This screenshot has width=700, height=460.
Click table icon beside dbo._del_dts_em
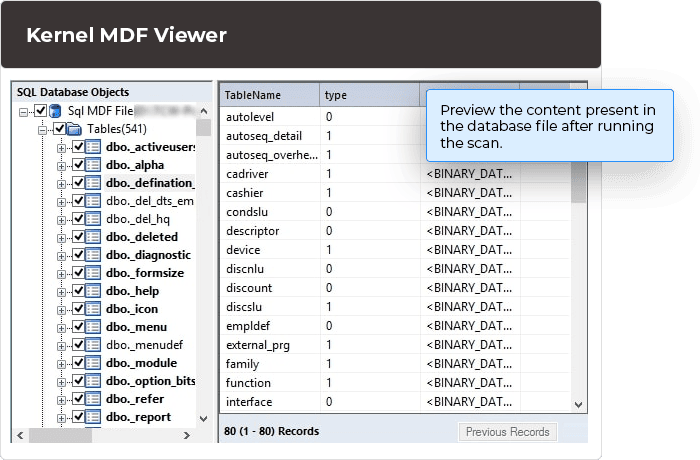(93, 201)
